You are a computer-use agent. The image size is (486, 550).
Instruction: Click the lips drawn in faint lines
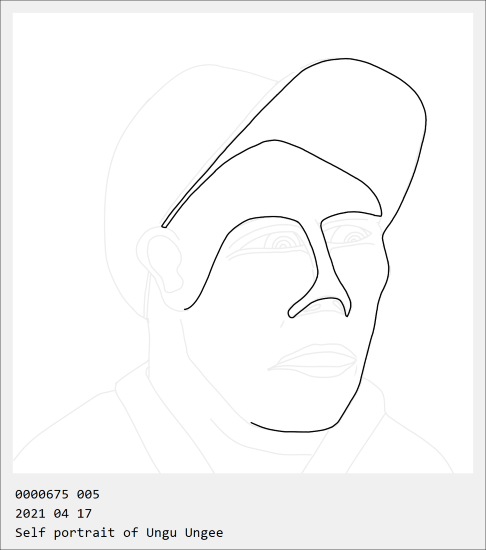313,361
